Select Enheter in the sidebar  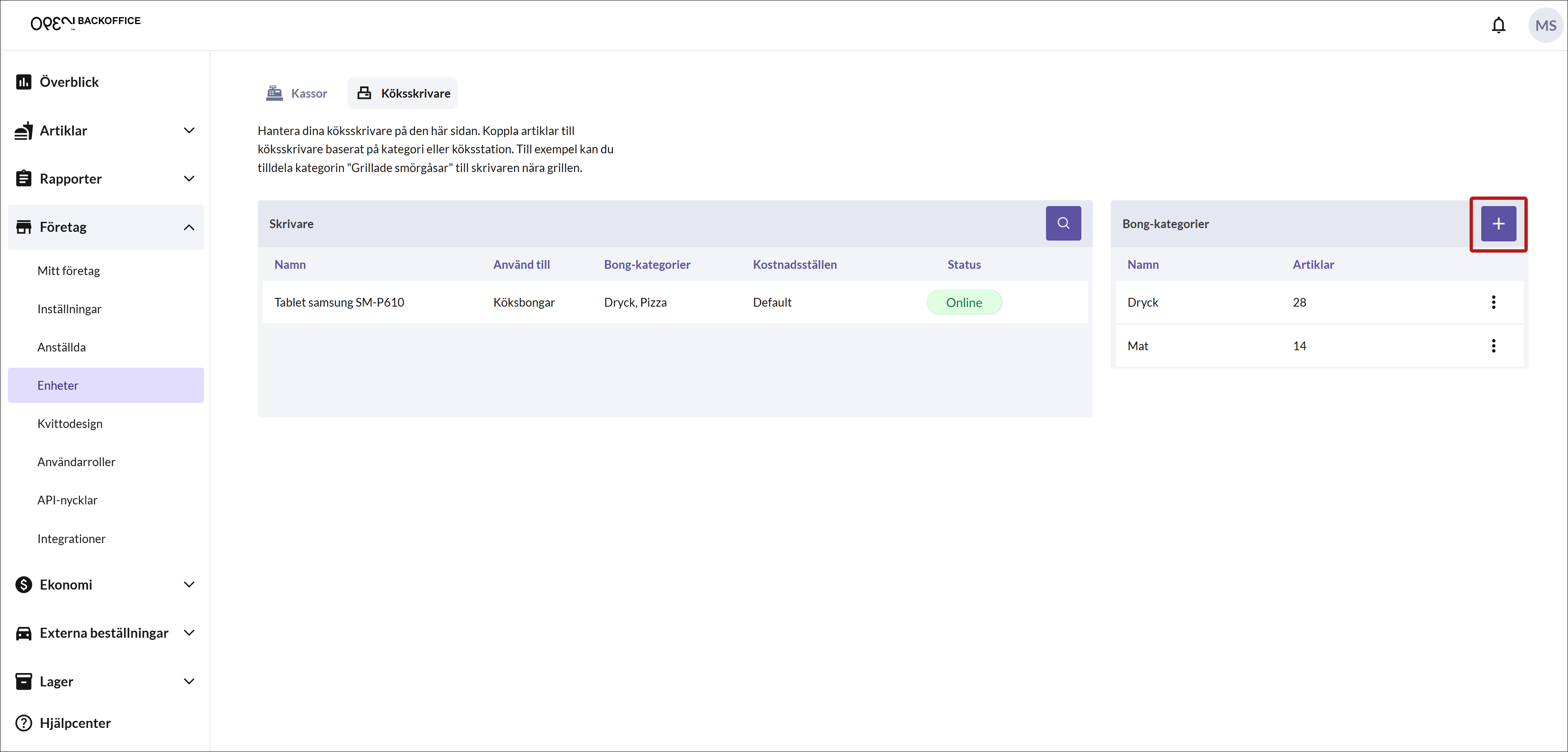click(106, 386)
